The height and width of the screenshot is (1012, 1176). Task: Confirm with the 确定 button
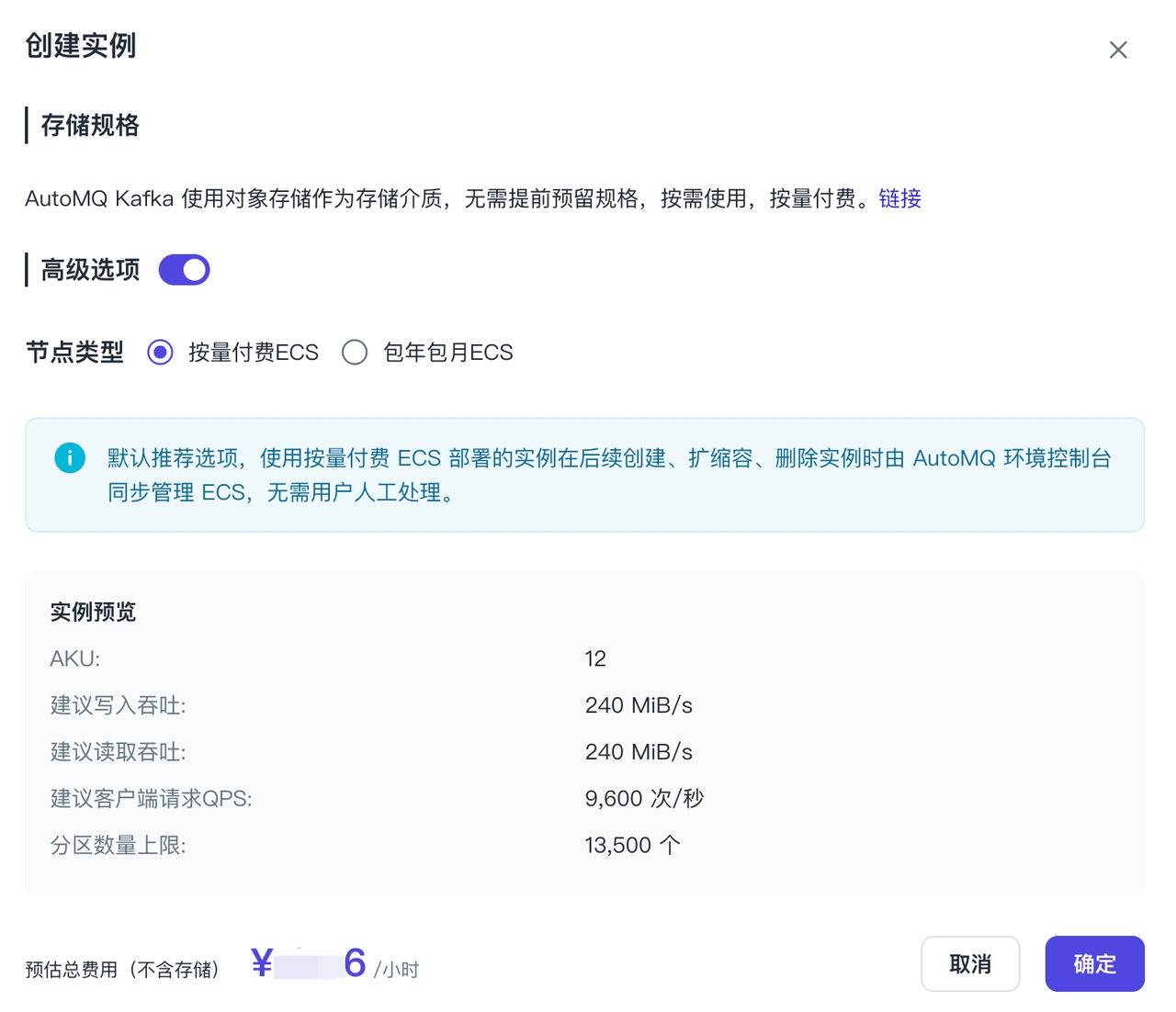pyautogui.click(x=1094, y=963)
